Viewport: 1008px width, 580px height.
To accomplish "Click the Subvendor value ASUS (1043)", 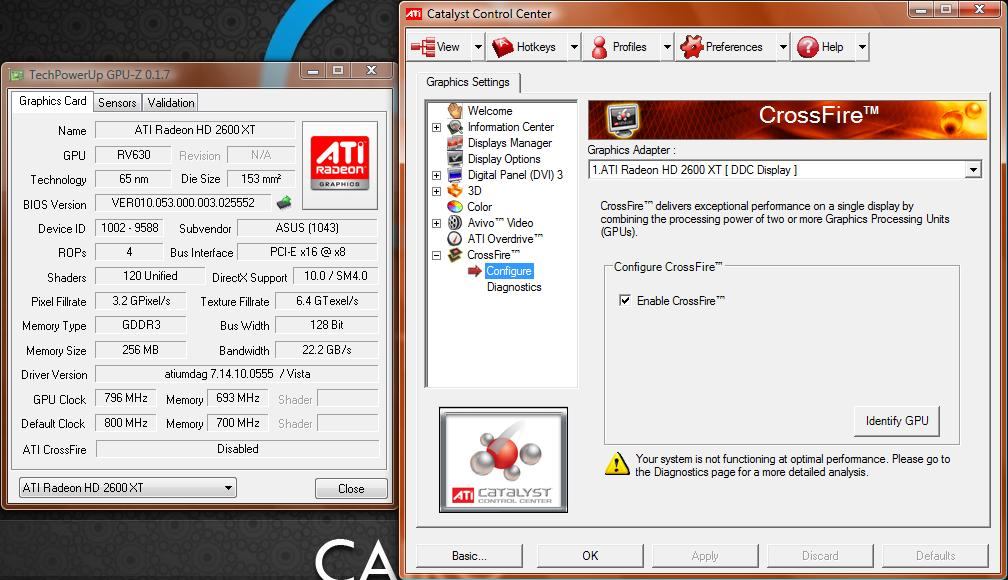I will pyautogui.click(x=307, y=228).
